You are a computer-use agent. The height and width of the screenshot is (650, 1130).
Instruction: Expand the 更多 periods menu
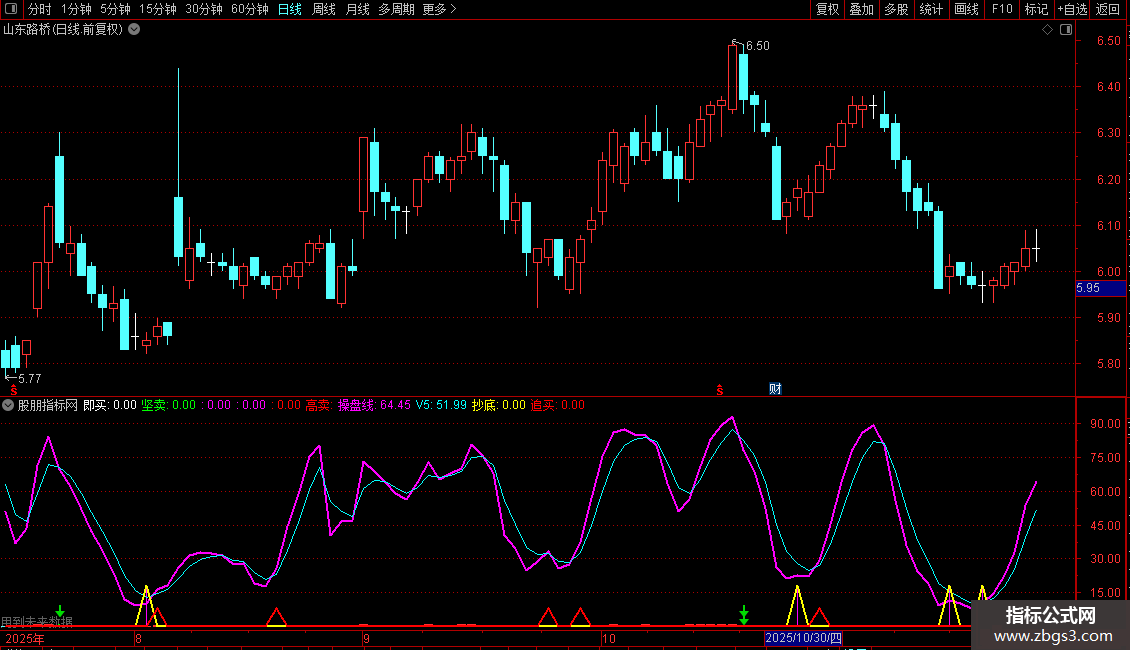440,9
